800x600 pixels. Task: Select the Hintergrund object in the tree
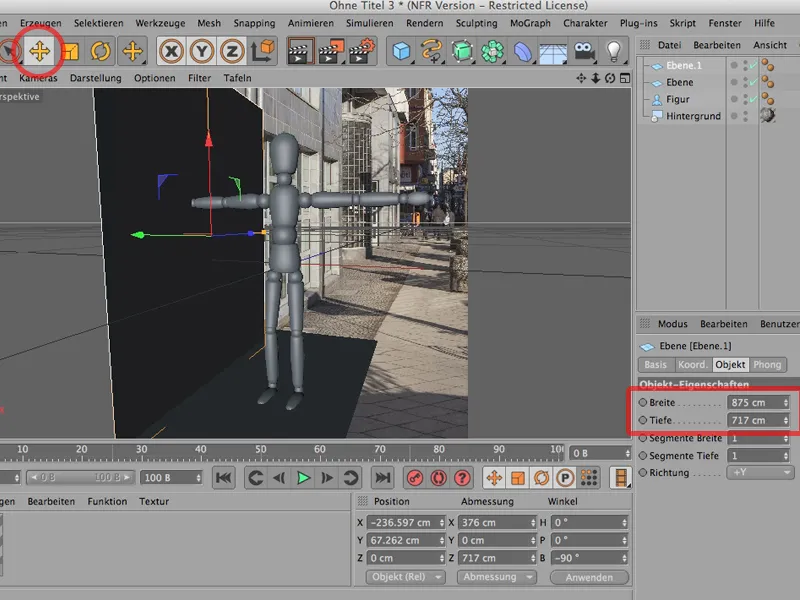point(693,116)
